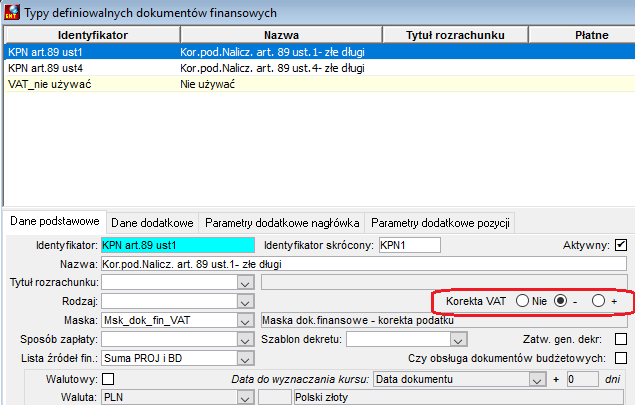Expand the Tytuł rozrachunku dropdown

[x=245, y=283]
